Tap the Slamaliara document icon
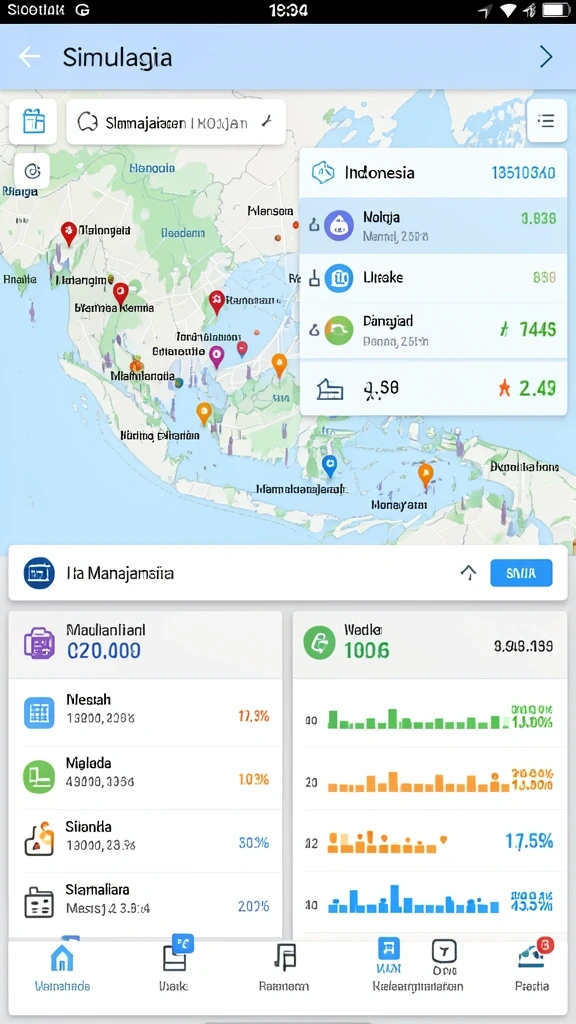 (x=39, y=903)
